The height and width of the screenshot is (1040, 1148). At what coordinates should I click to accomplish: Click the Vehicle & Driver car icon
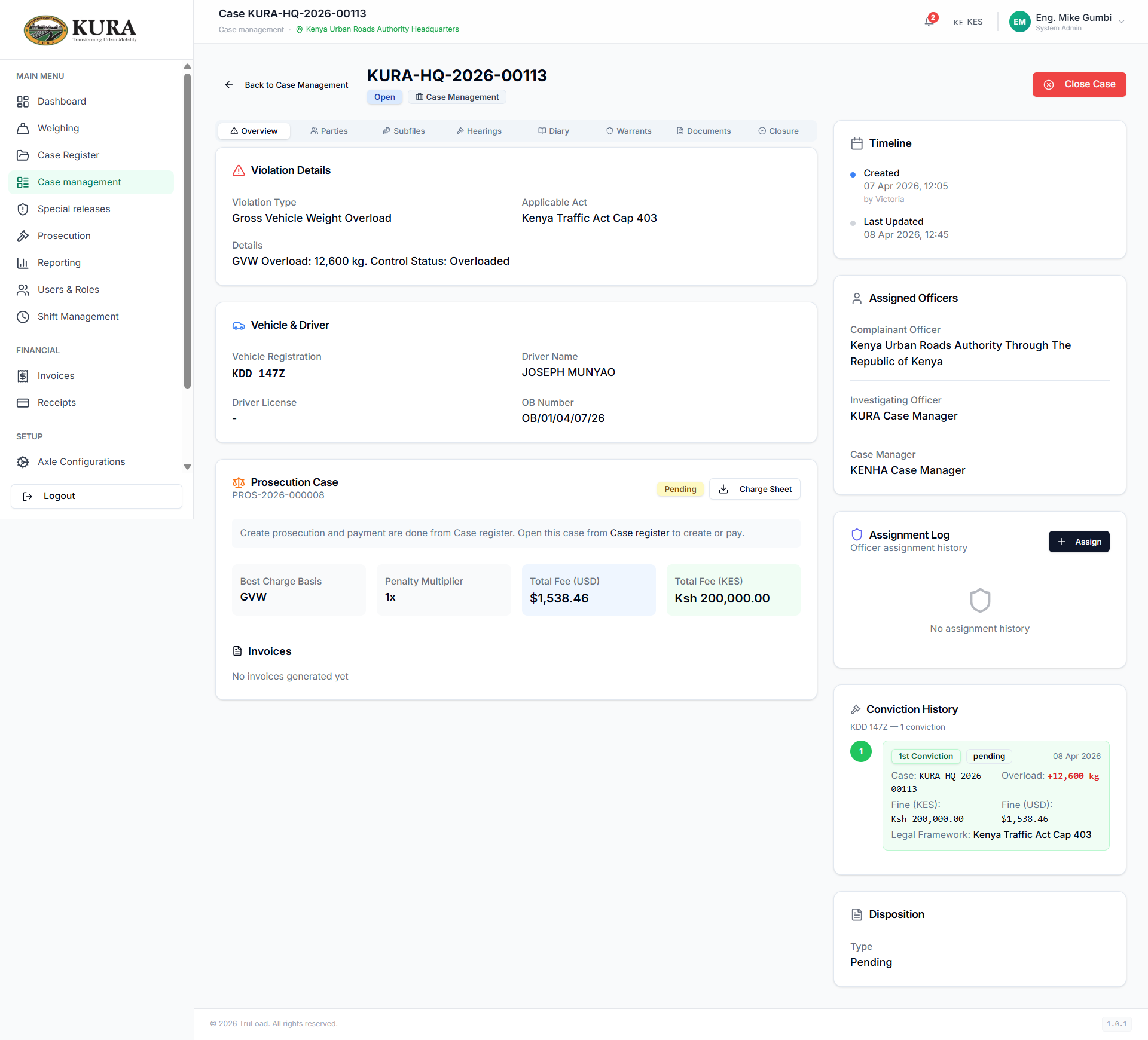(239, 326)
